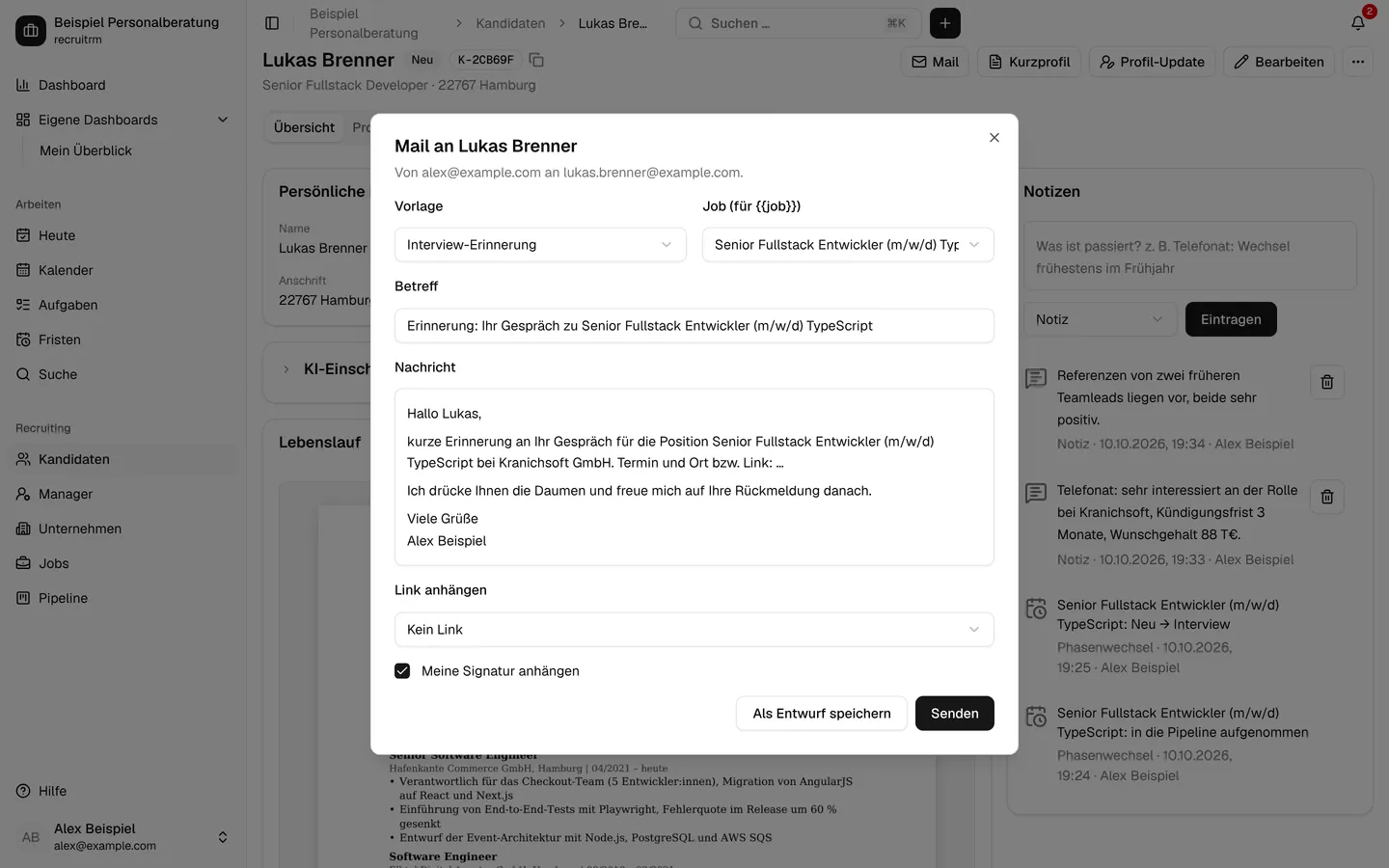Viewport: 1389px width, 868px height.
Task: Click the Unternehmen sidebar icon
Action: tap(23, 529)
